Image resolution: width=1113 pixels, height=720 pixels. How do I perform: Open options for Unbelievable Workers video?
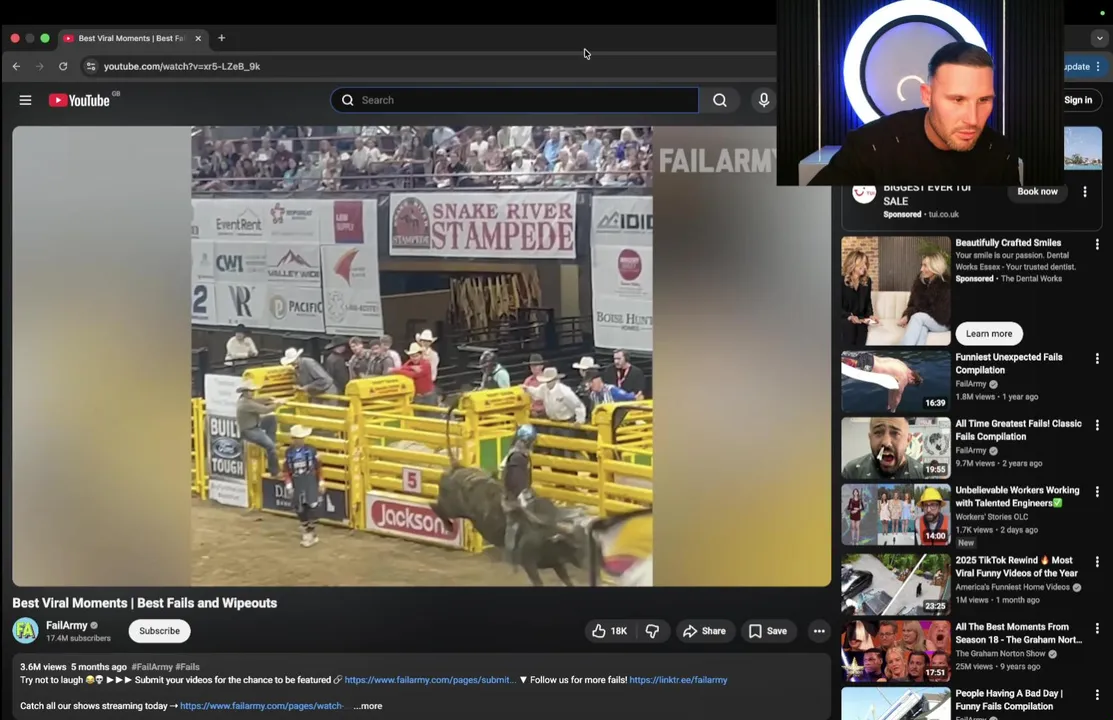tap(1097, 492)
